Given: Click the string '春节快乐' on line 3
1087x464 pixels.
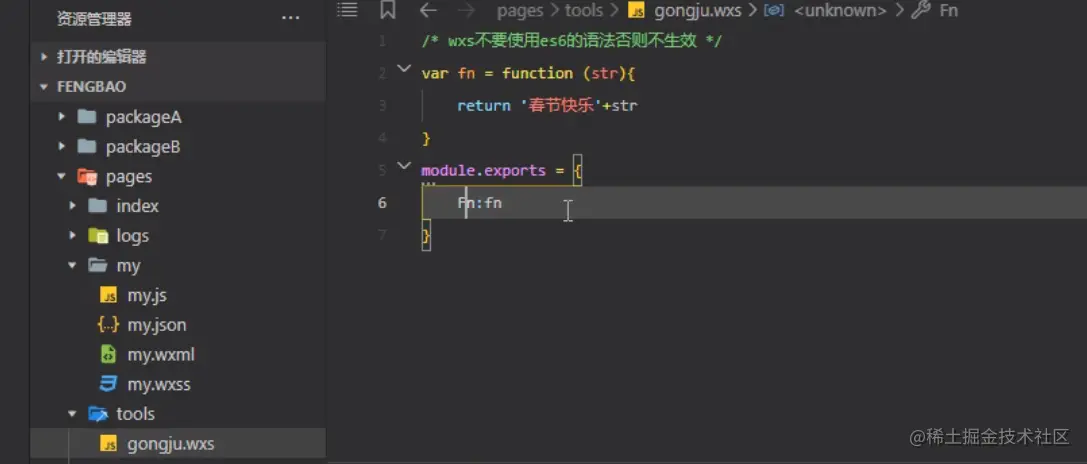Looking at the screenshot, I should 560,106.
